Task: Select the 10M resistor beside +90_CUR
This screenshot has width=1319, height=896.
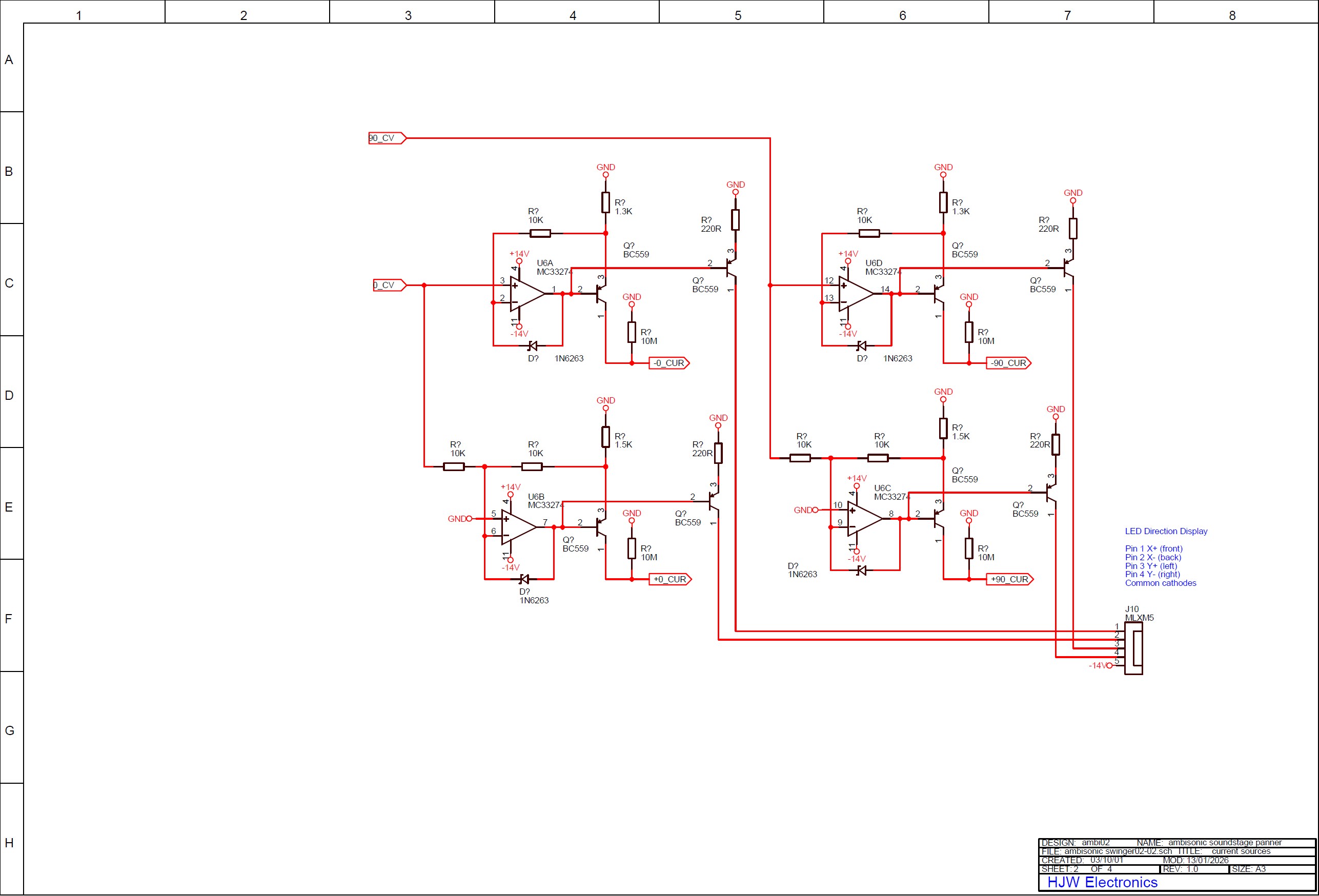Action: click(x=969, y=548)
